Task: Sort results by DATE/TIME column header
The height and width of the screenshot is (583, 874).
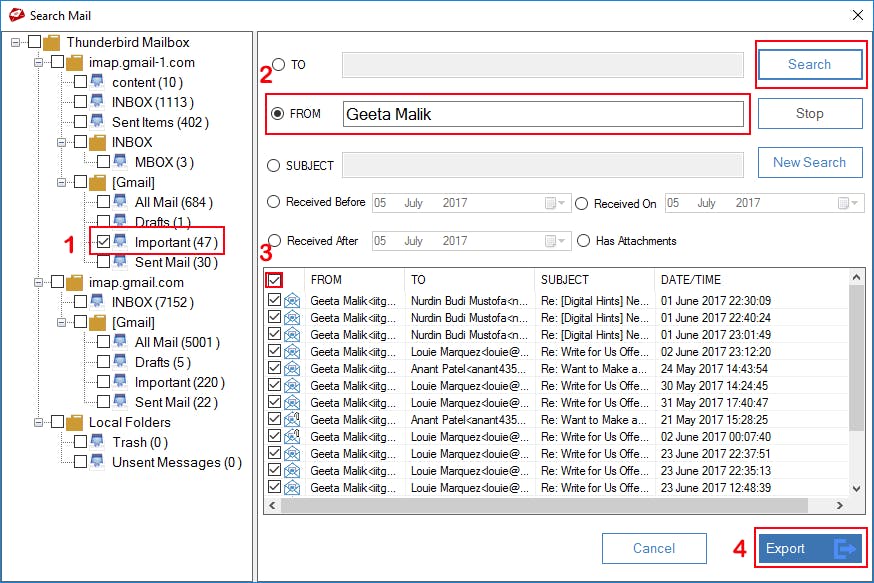Action: pos(690,280)
